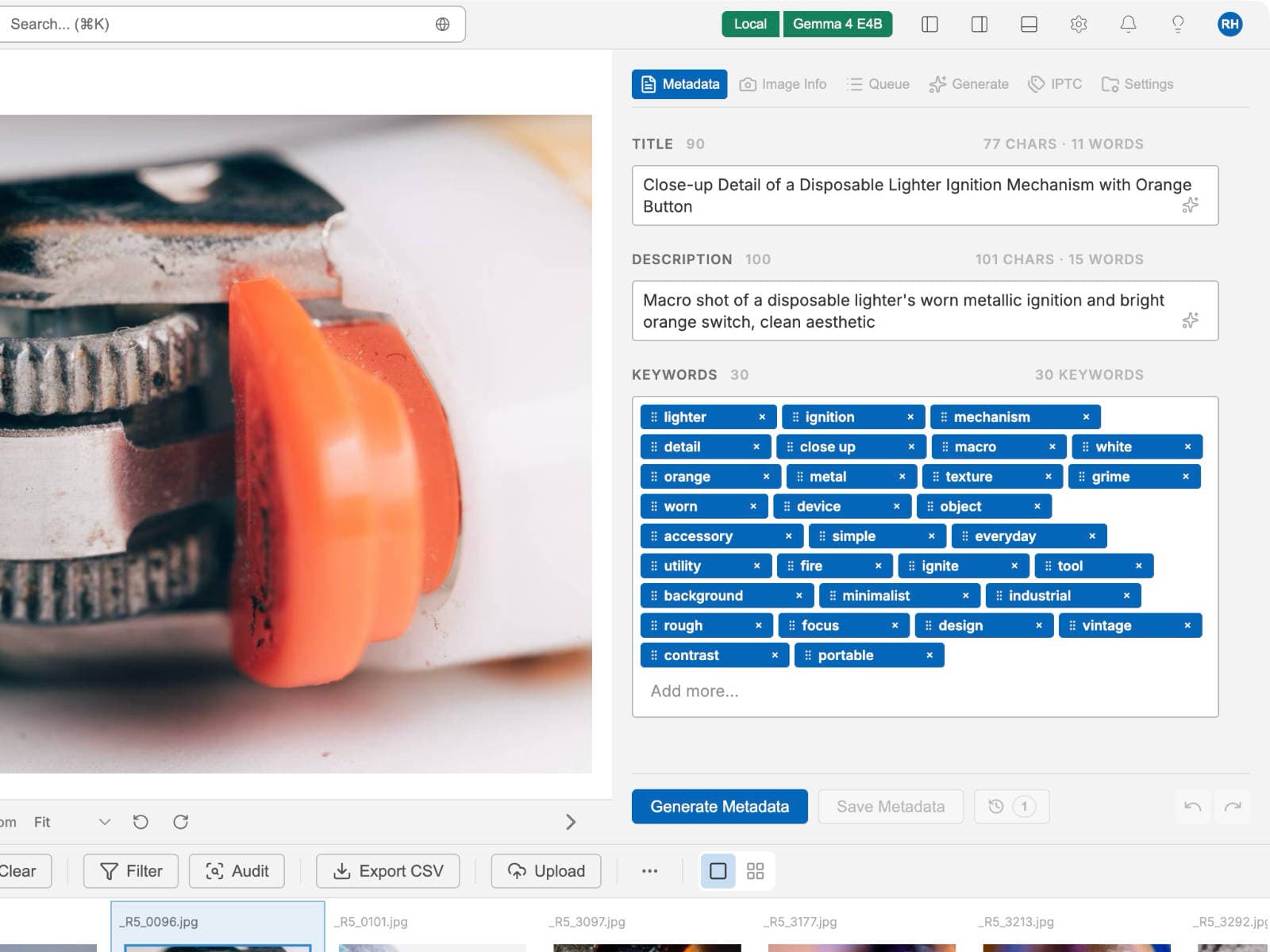The image size is (1270, 952).
Task: Toggle the right sidebar panel icon
Action: pos(979,24)
